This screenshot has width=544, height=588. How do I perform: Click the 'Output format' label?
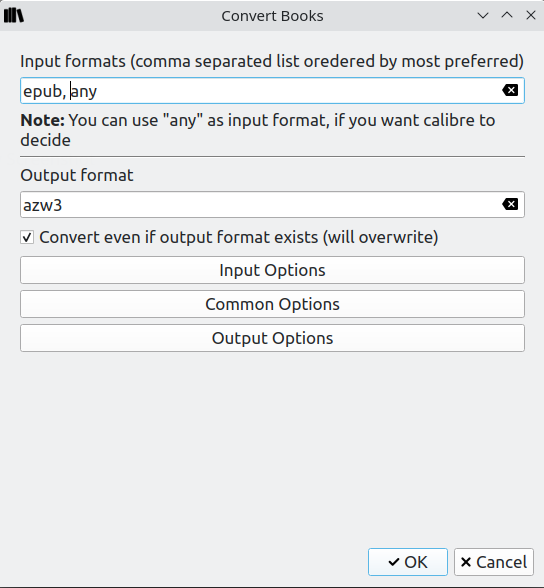point(77,176)
